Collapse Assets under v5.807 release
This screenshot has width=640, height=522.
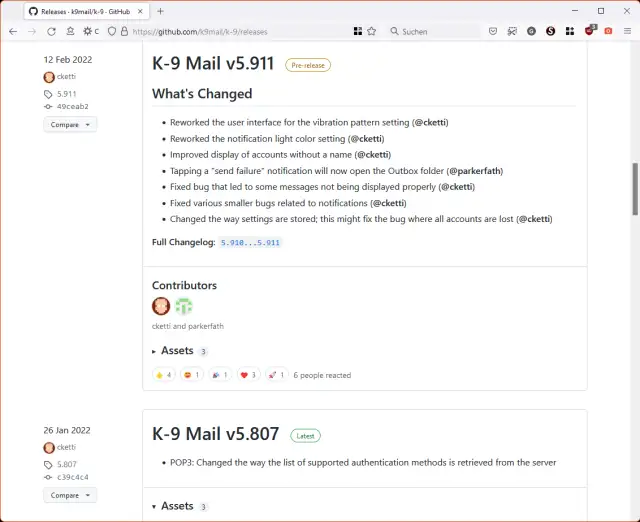pos(176,506)
